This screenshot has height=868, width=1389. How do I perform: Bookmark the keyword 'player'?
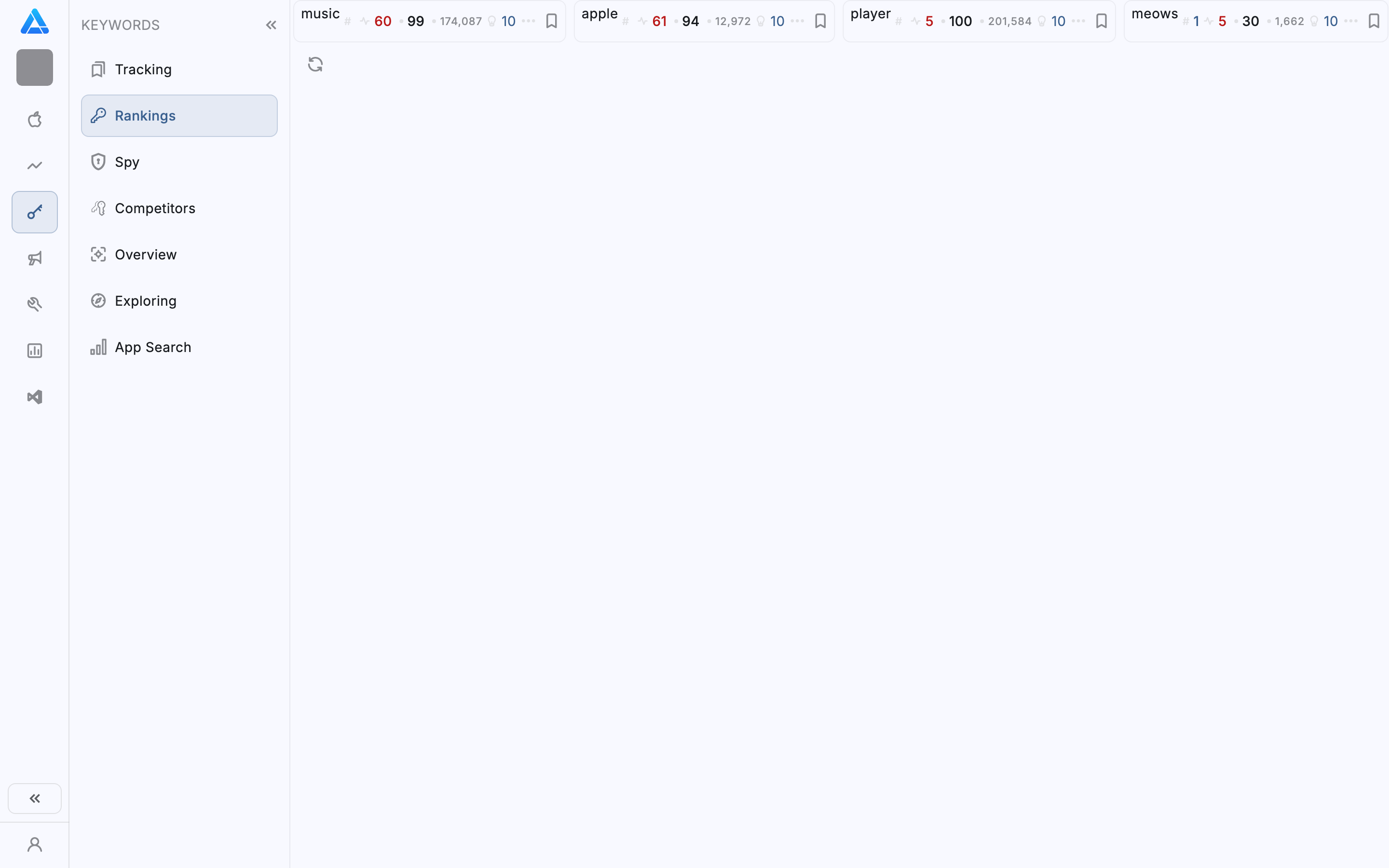(1102, 21)
